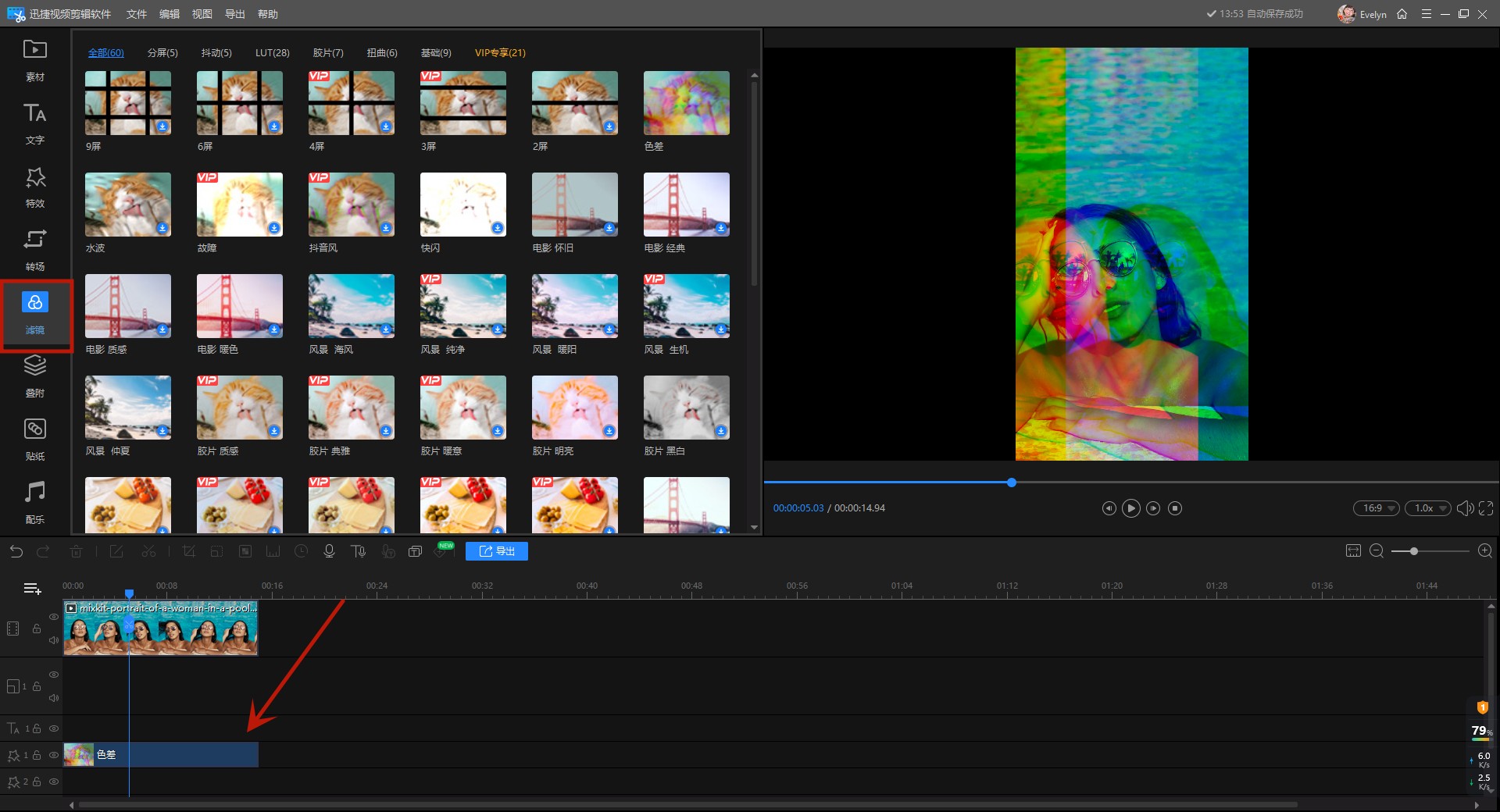Hide the 色差 filter track with eye icon
This screenshot has width=1500, height=812.
click(54, 755)
